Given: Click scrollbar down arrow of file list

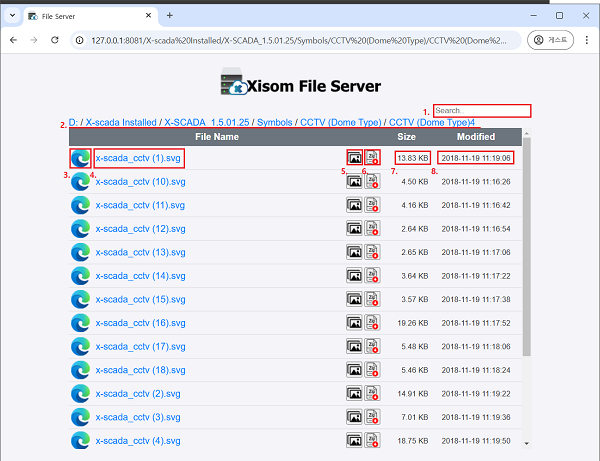Looking at the screenshot, I should tap(527, 443).
